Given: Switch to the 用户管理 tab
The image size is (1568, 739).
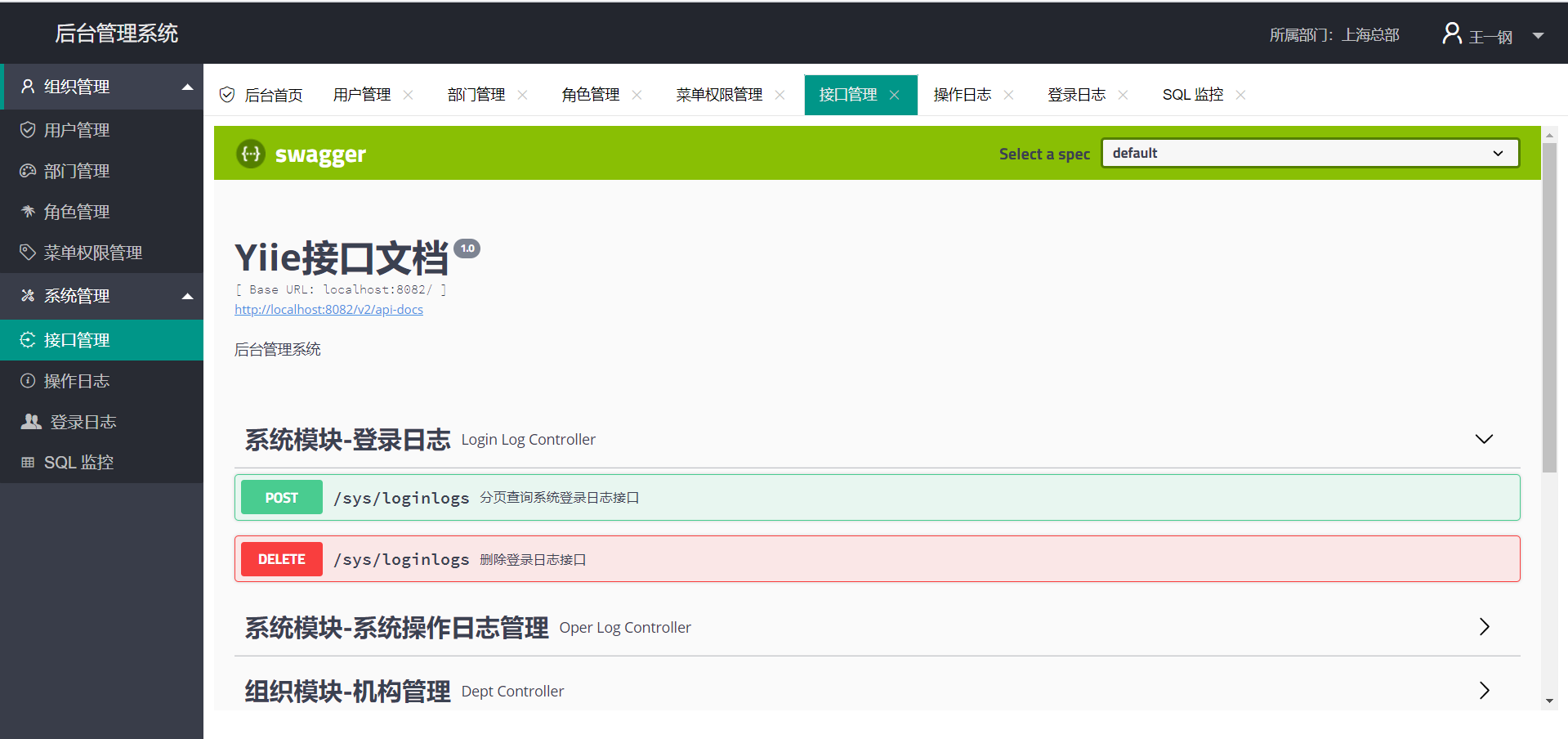Looking at the screenshot, I should coord(362,95).
